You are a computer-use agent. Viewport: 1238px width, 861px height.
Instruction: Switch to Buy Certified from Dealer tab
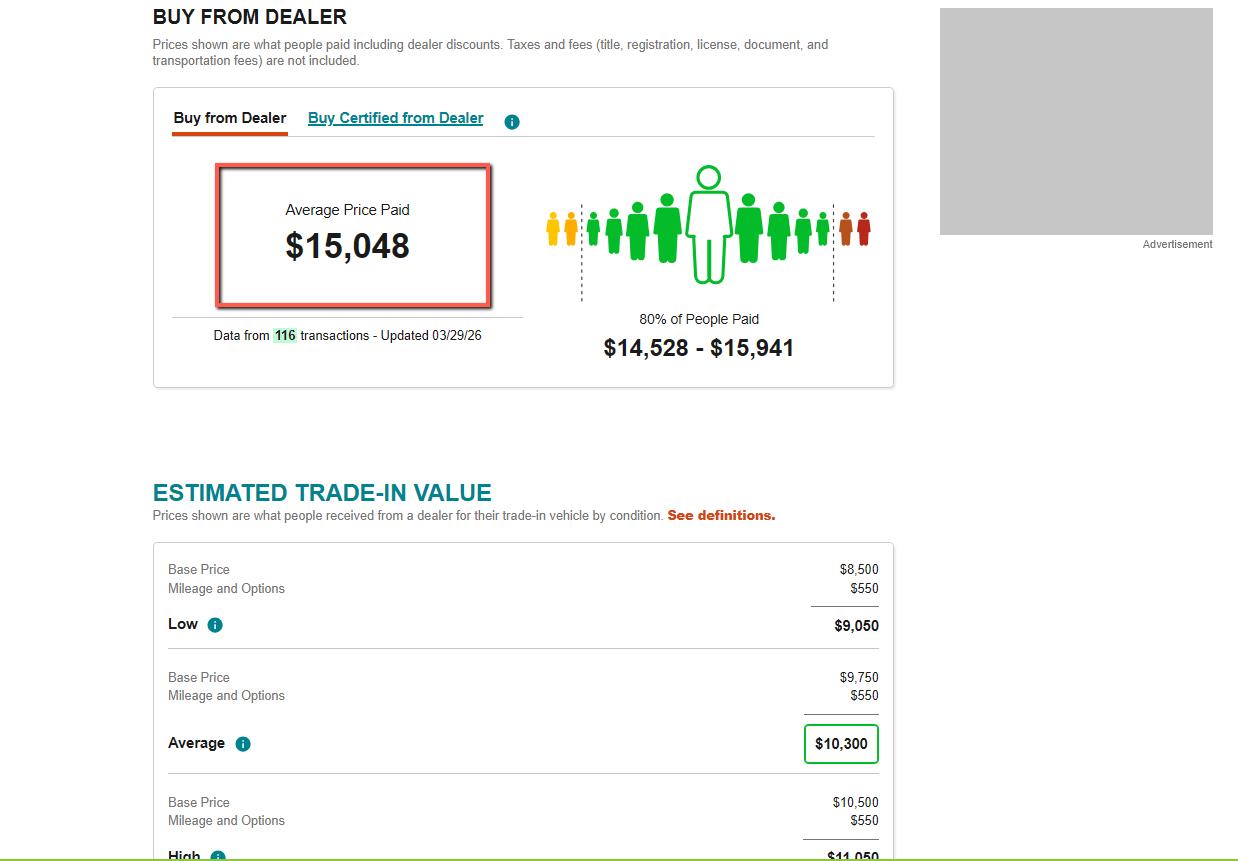click(395, 118)
